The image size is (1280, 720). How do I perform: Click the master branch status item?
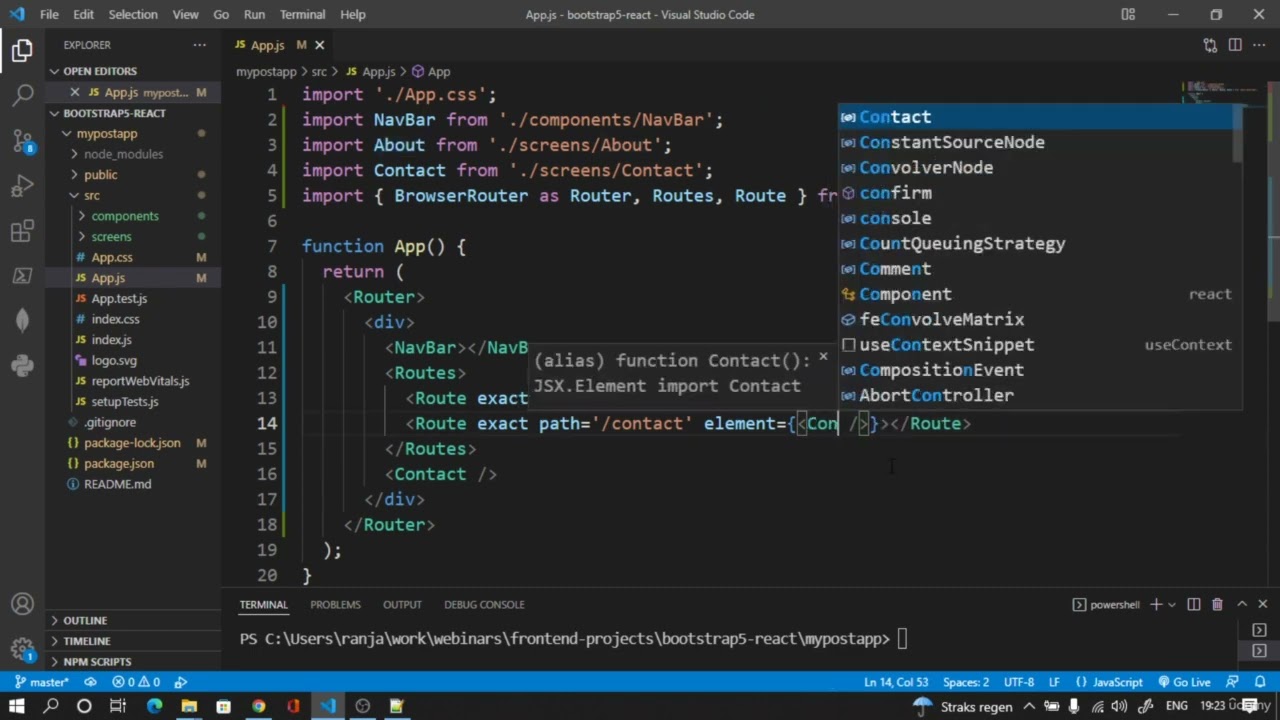[41, 682]
